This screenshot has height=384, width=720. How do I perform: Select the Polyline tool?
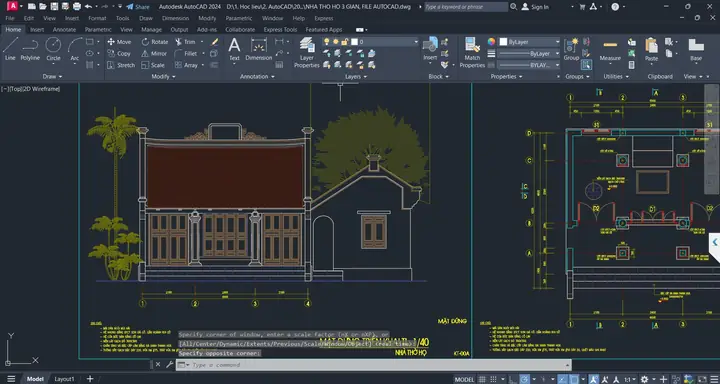(30, 49)
